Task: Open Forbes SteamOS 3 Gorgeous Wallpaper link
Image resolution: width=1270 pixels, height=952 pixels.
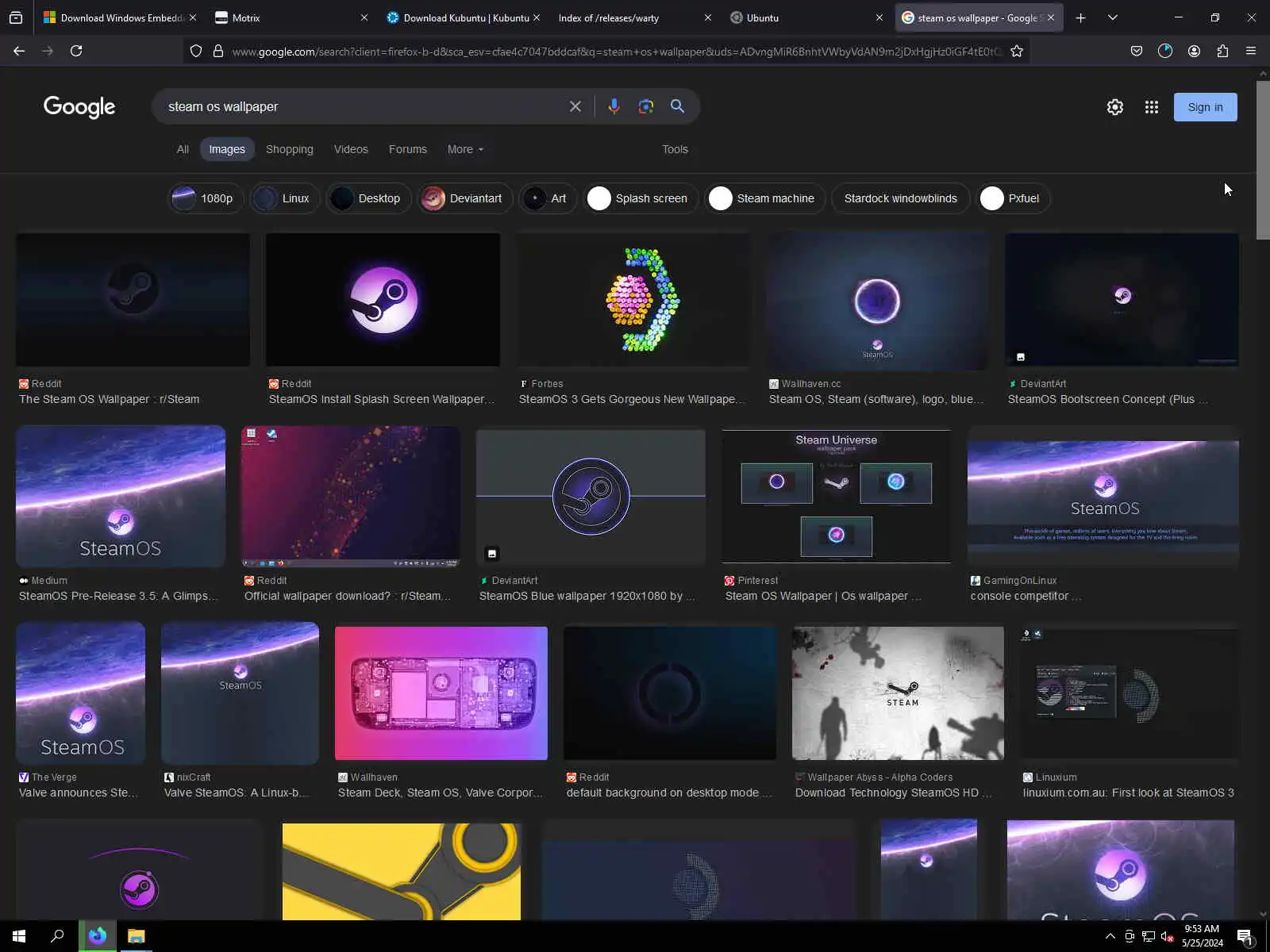Action: tap(632, 399)
